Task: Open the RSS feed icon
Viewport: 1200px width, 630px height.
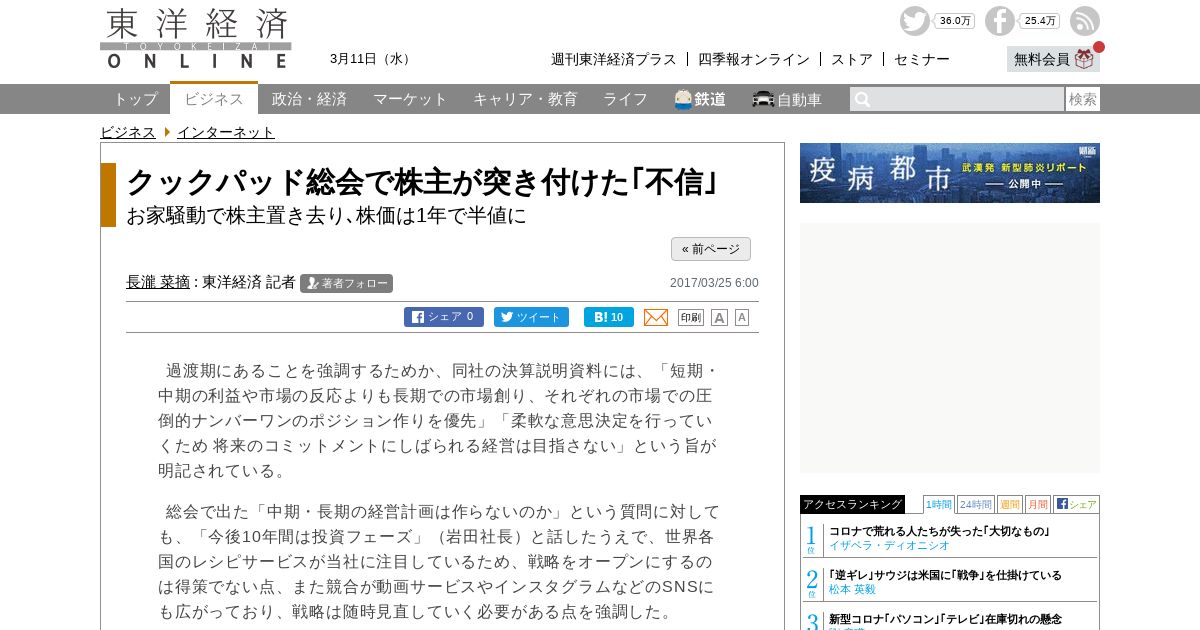Action: point(1085,21)
